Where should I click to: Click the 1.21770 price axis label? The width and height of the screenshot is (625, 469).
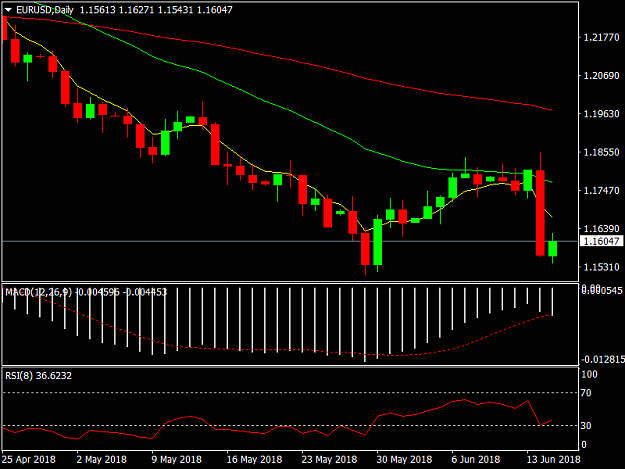601,37
